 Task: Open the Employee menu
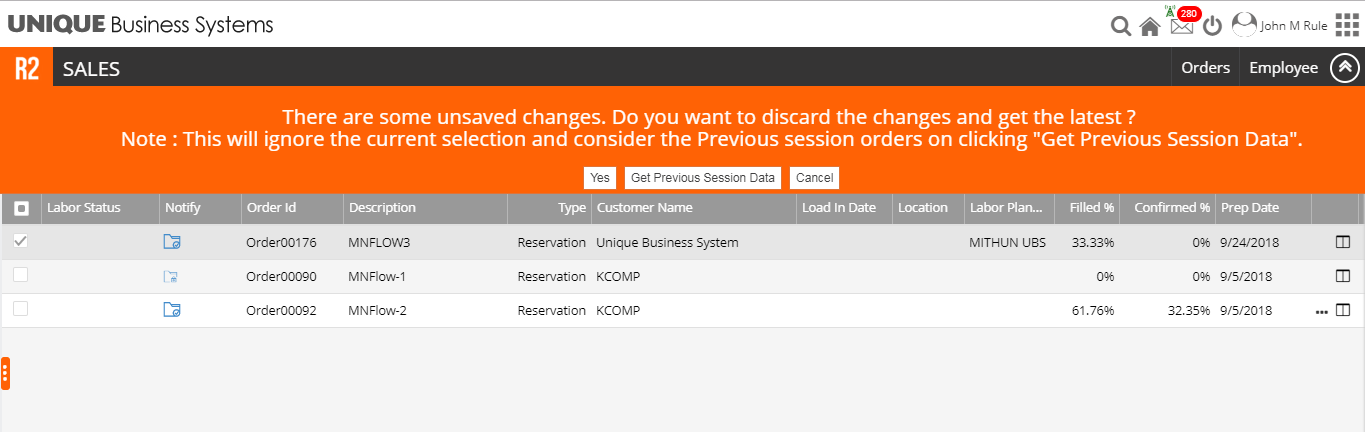1283,68
